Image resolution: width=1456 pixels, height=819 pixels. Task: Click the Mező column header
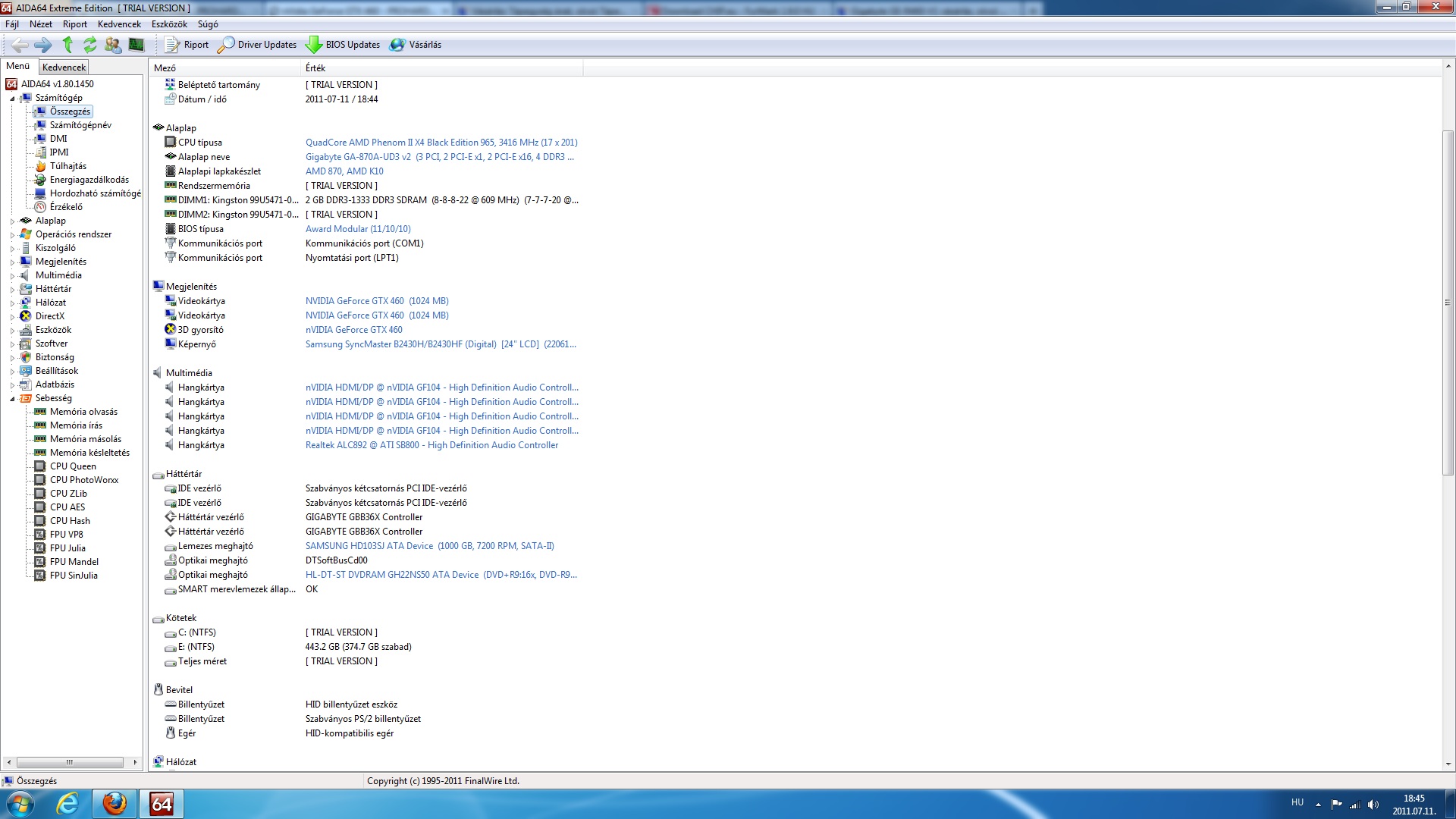point(225,68)
